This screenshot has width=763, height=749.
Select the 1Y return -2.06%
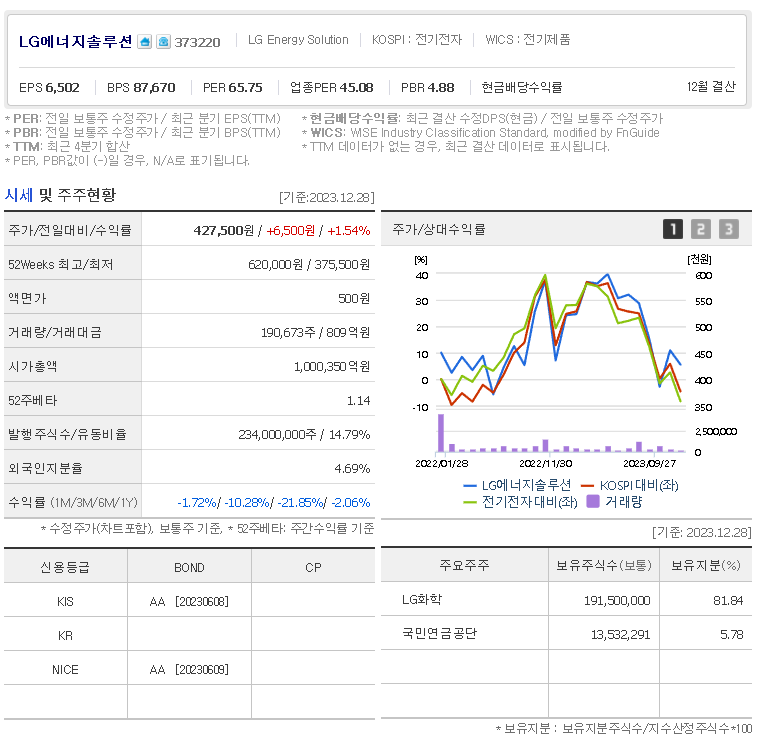click(350, 502)
